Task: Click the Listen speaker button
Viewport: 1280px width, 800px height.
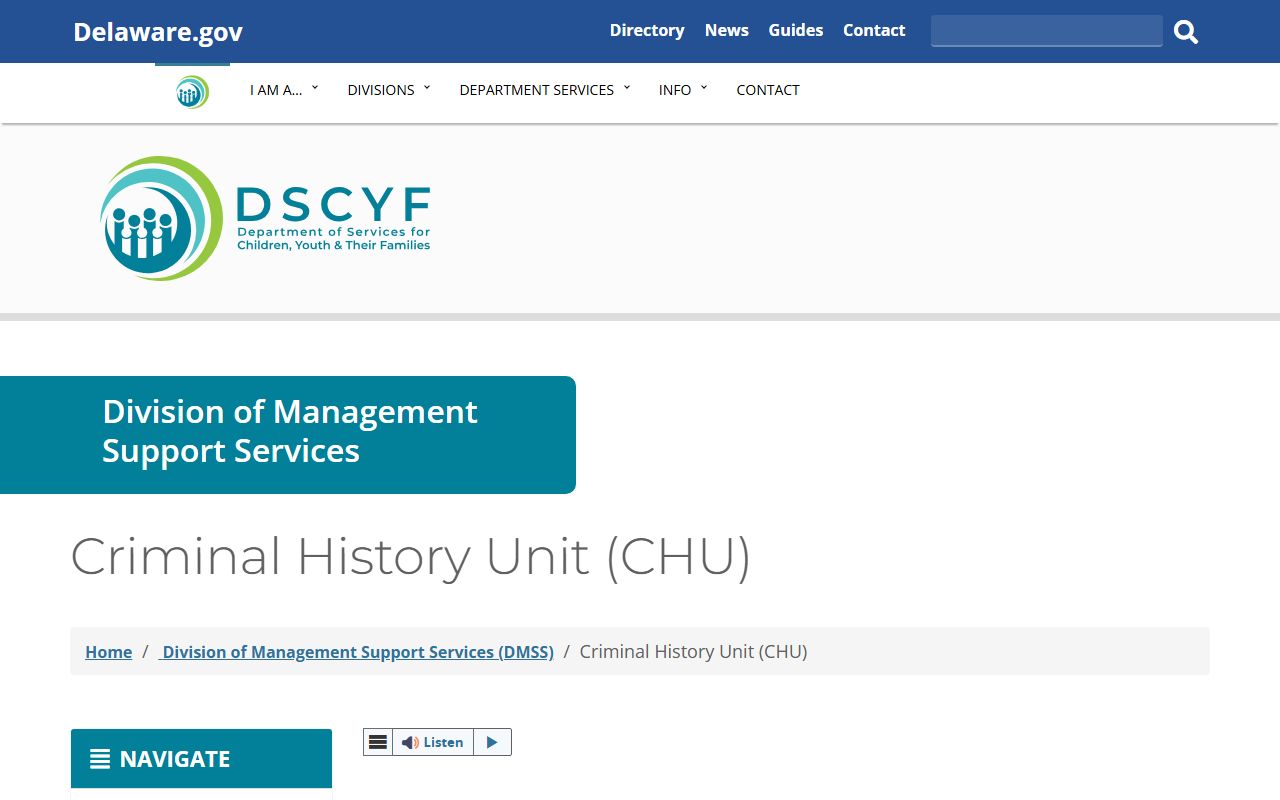Action: tap(433, 742)
